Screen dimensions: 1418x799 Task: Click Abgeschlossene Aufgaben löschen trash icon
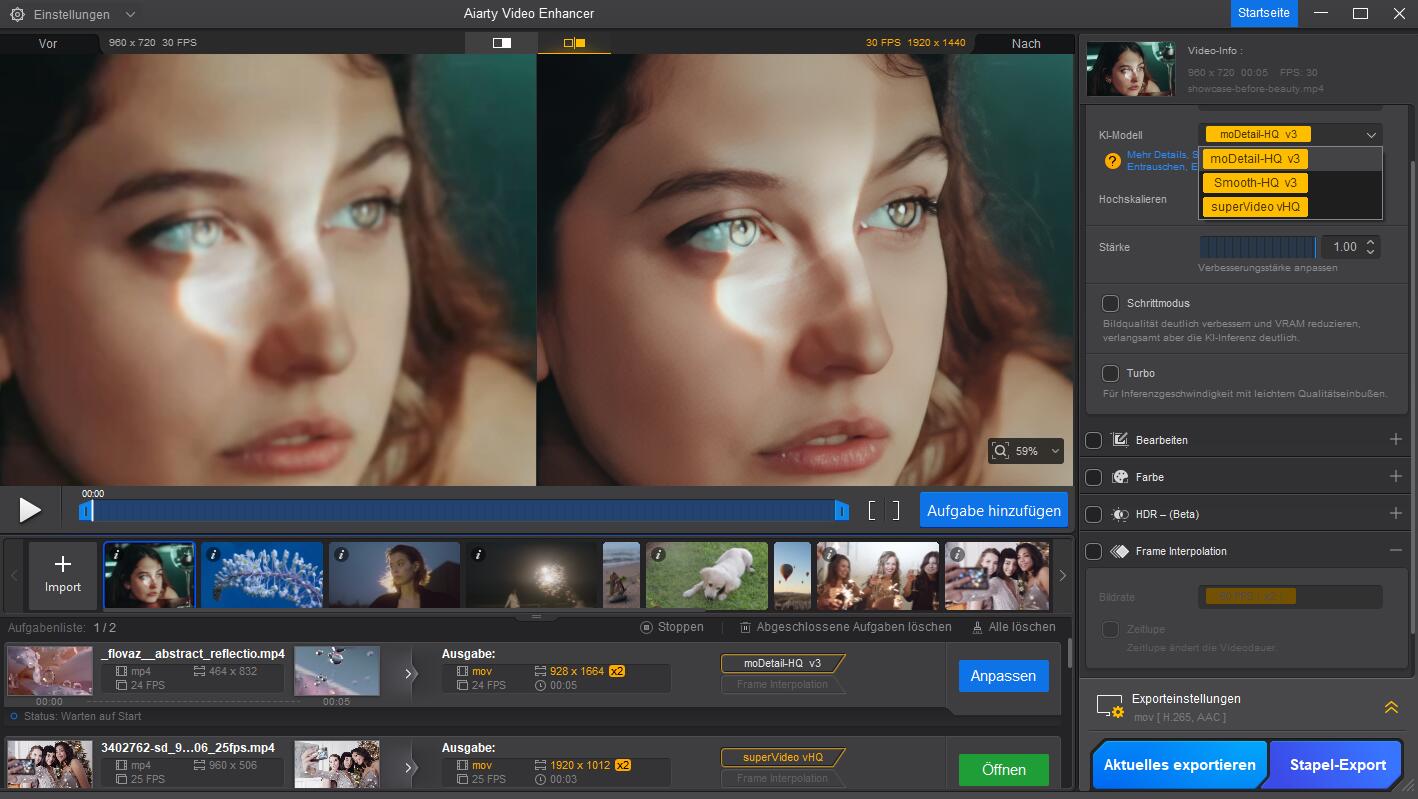pos(746,627)
